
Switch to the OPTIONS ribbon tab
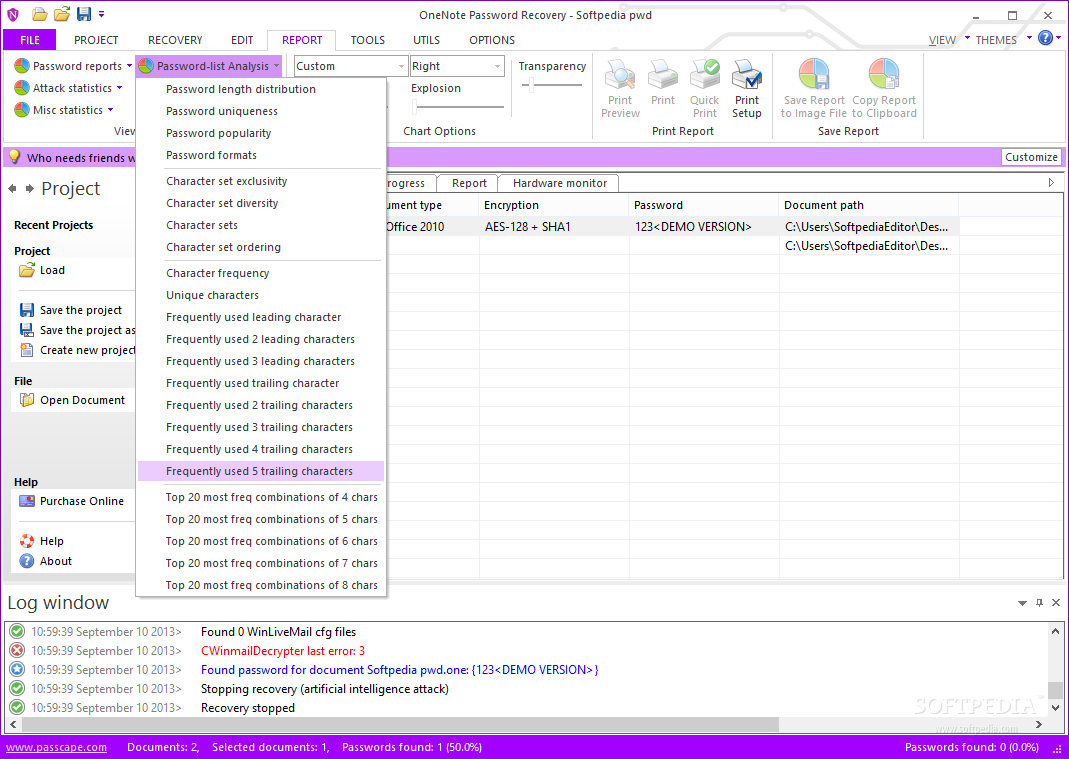tap(492, 40)
